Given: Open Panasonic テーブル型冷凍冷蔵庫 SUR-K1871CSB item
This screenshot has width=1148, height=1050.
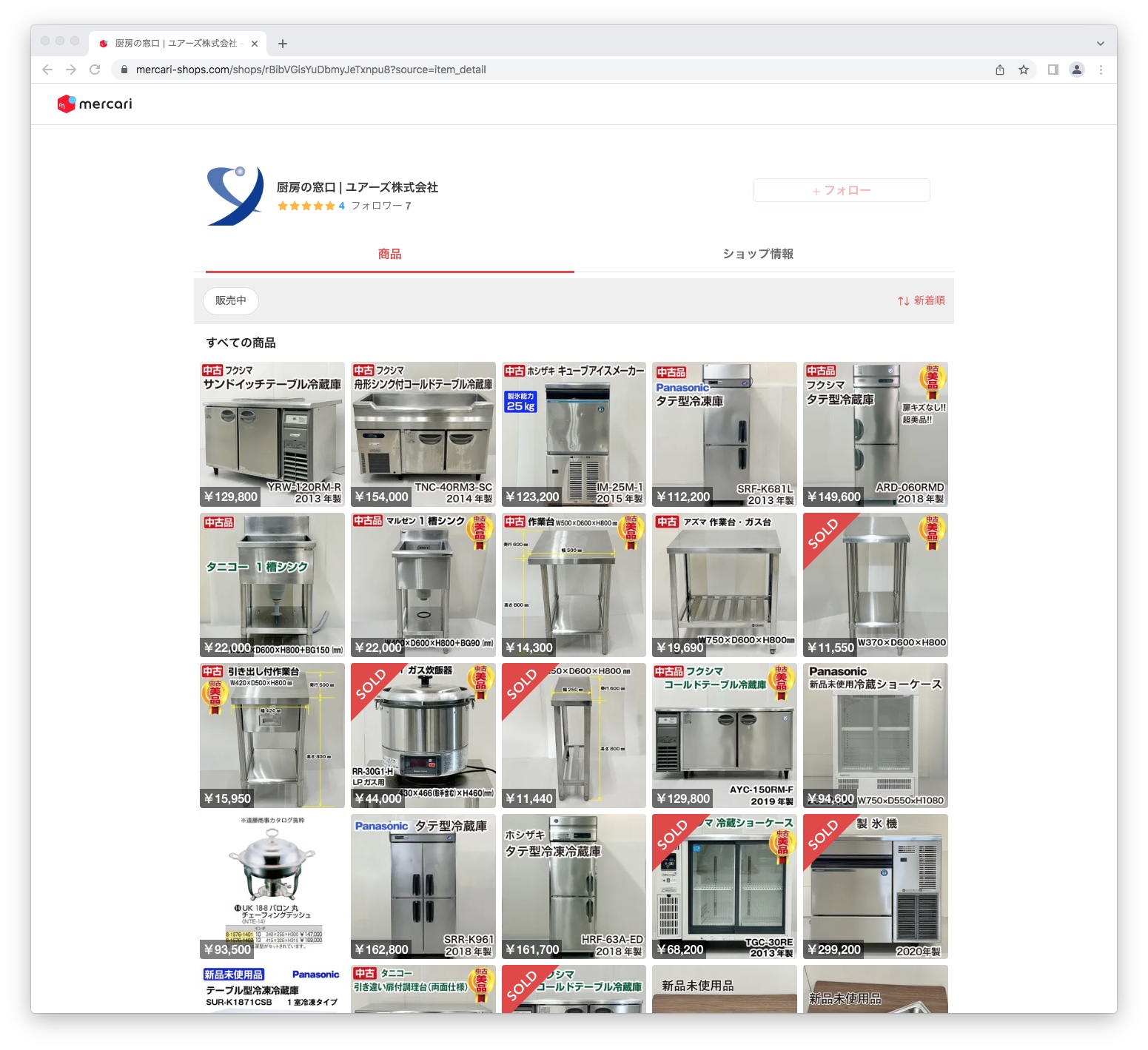Looking at the screenshot, I should tap(272, 989).
